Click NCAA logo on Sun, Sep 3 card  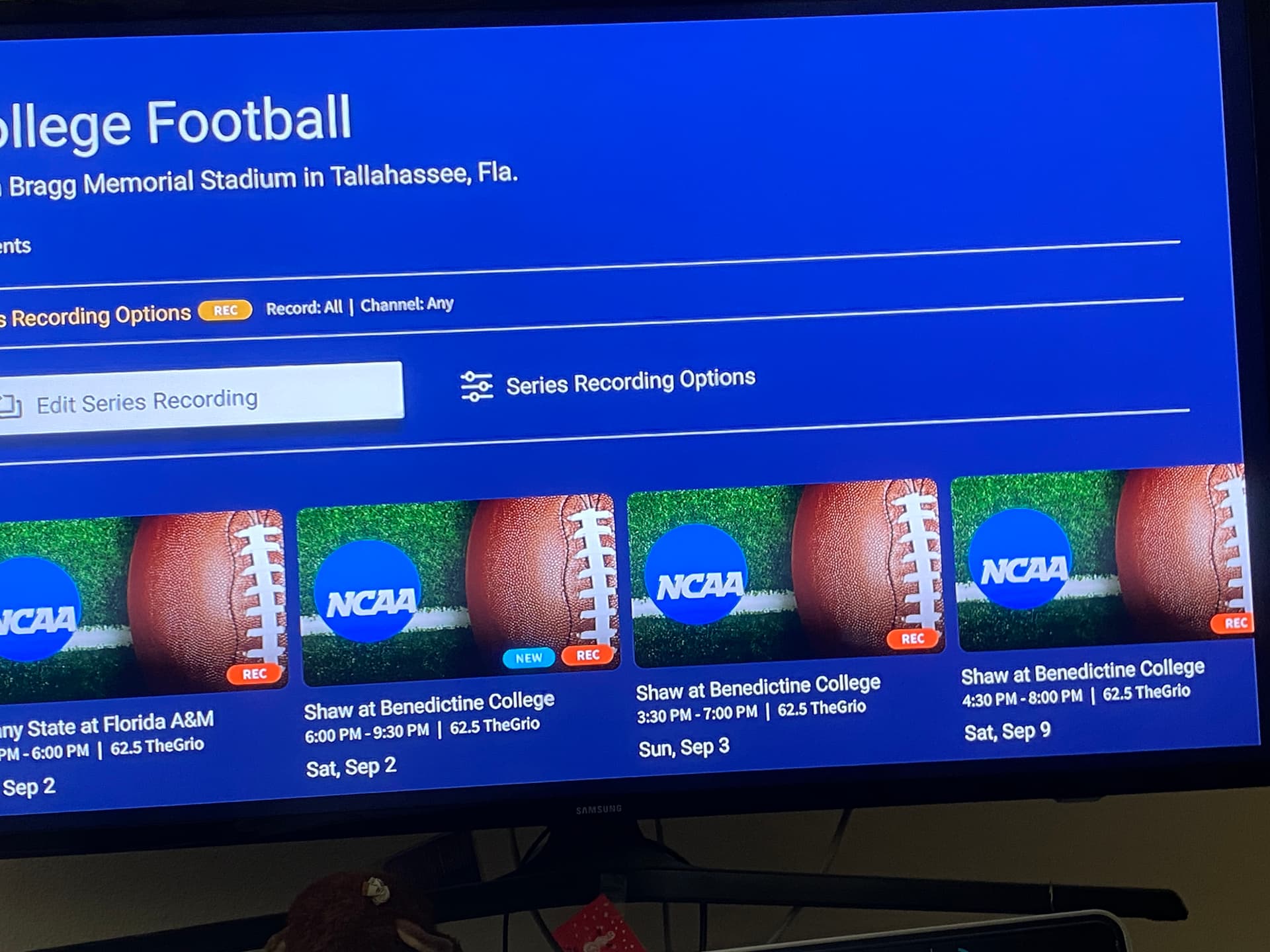point(697,574)
